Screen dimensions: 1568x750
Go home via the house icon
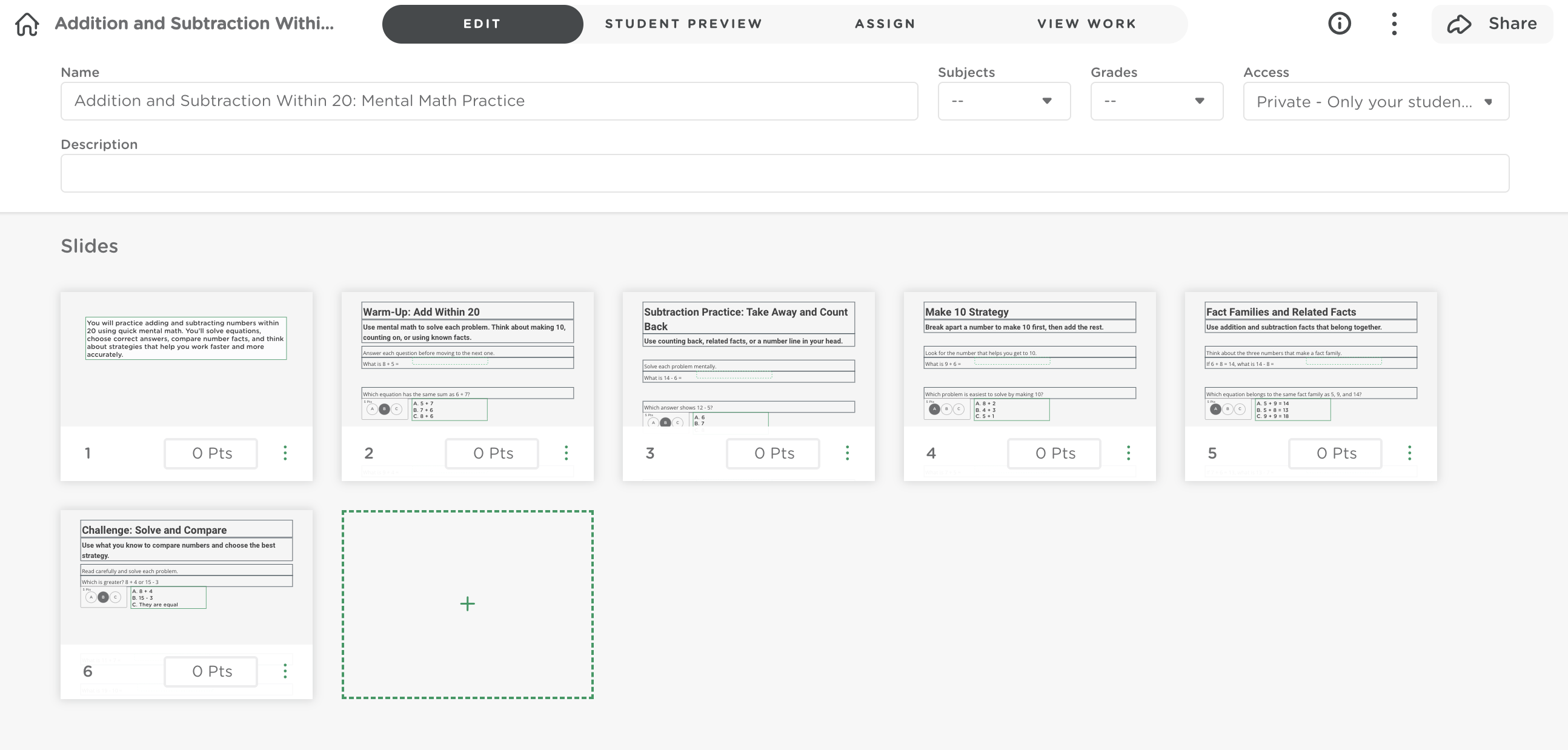27,24
